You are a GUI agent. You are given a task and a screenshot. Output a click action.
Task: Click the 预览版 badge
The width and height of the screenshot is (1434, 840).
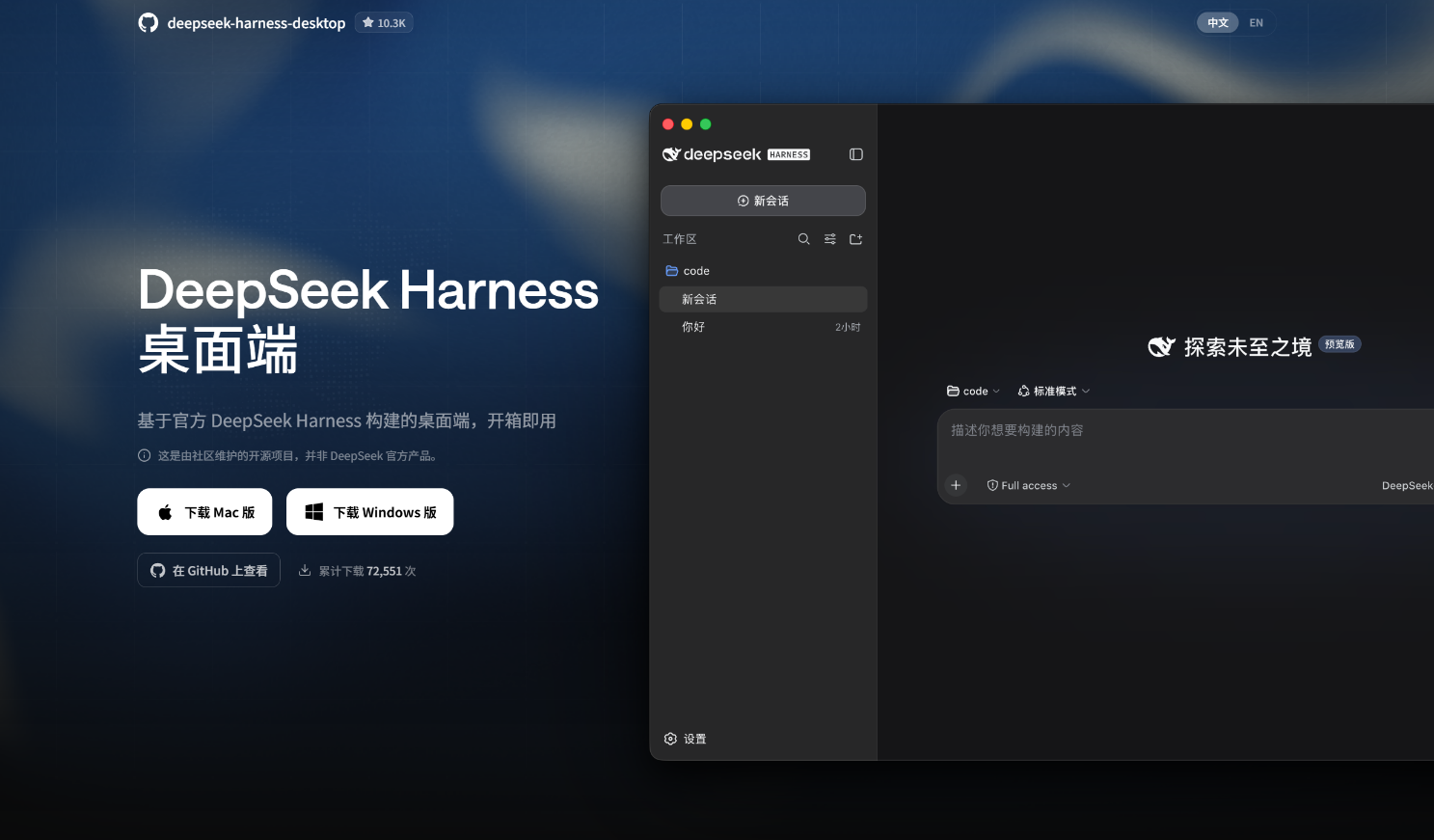[x=1339, y=344]
